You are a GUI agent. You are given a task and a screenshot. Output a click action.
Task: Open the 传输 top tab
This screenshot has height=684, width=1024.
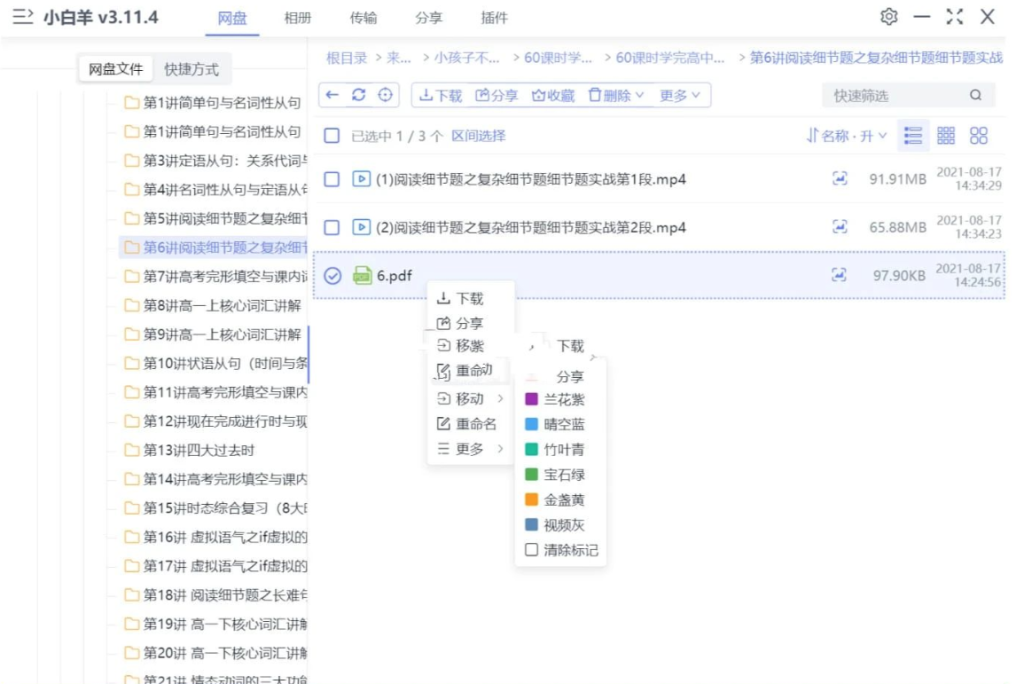click(x=363, y=18)
